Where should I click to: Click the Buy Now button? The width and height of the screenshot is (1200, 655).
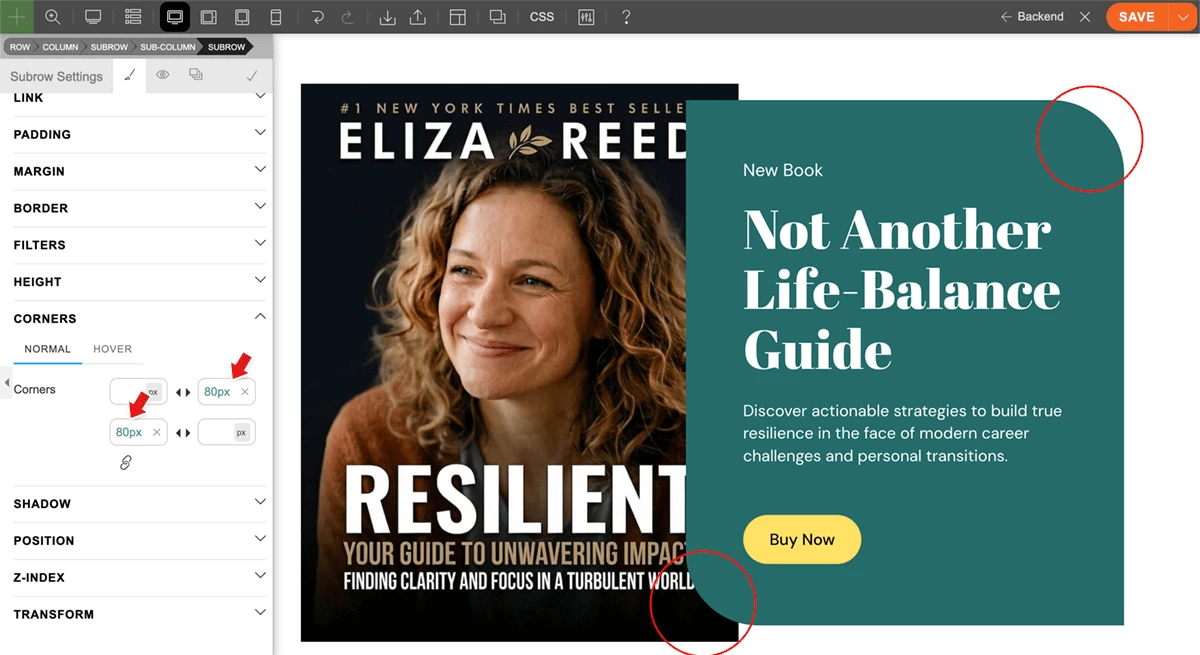[802, 539]
